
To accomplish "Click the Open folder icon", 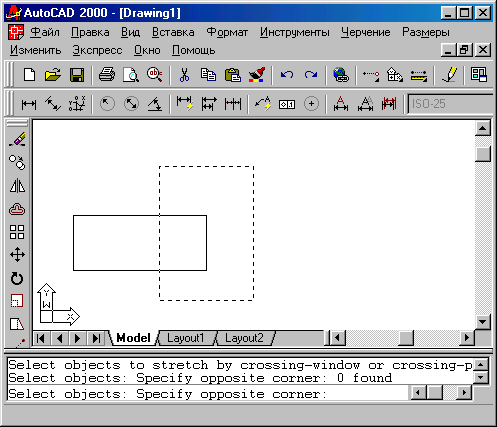I will [x=53, y=75].
